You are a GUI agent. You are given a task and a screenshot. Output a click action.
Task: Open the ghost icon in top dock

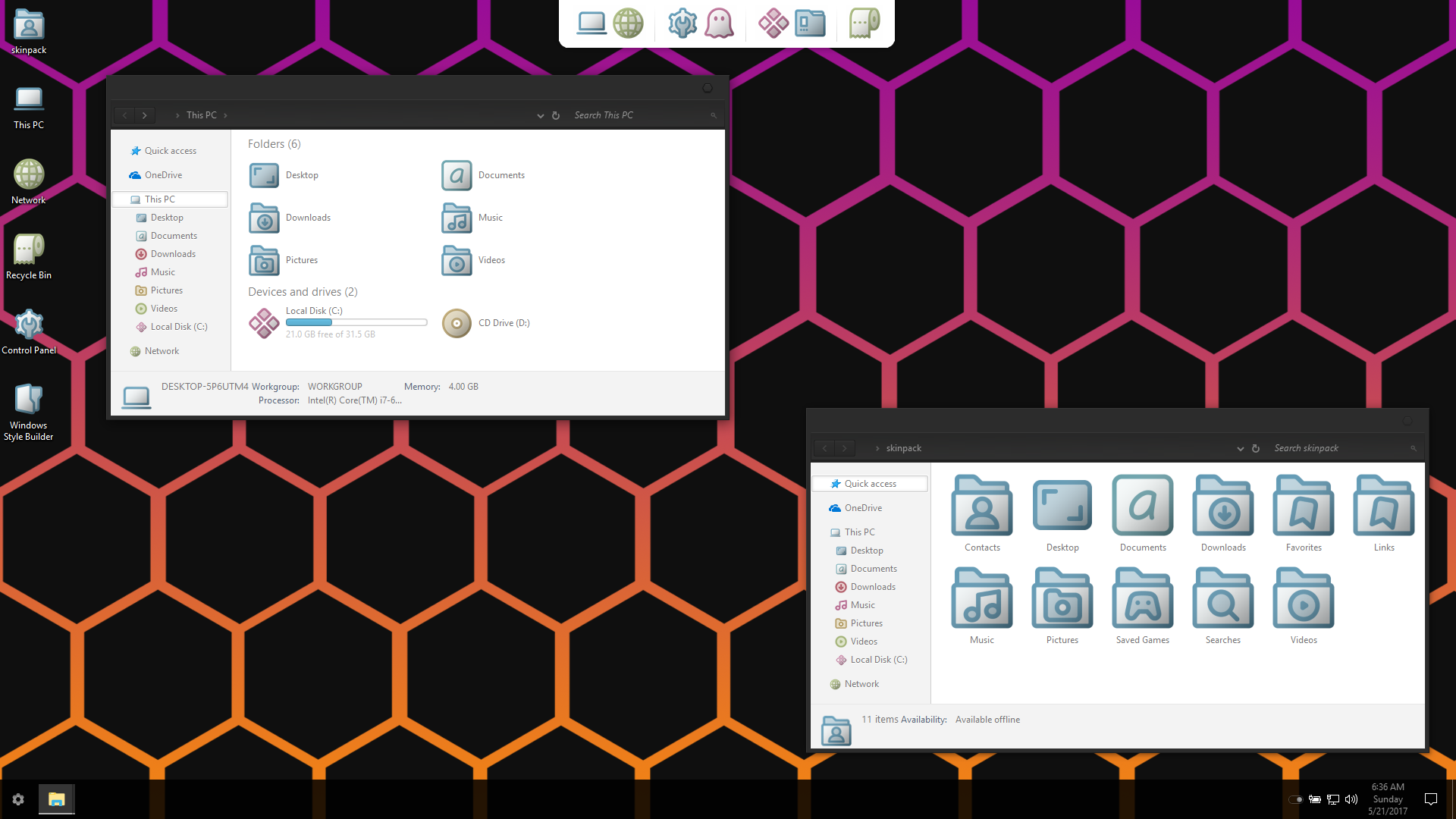(718, 24)
